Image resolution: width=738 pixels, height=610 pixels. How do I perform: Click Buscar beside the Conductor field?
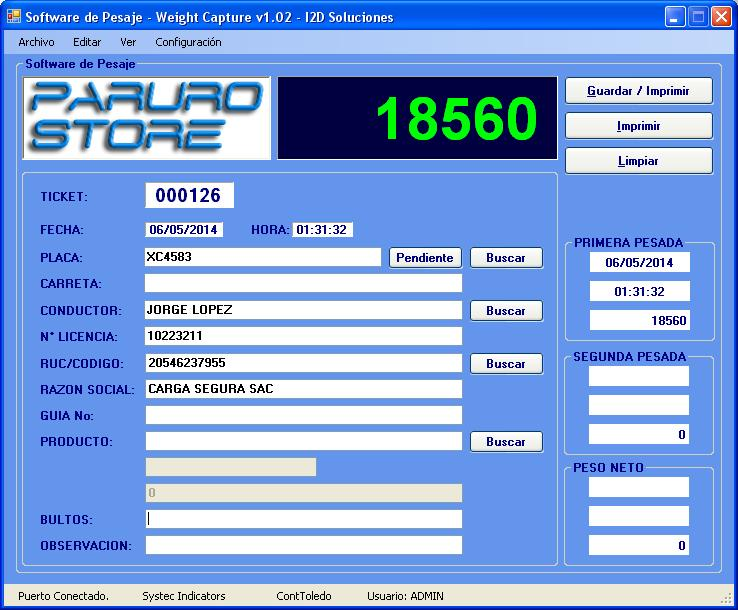pos(505,311)
